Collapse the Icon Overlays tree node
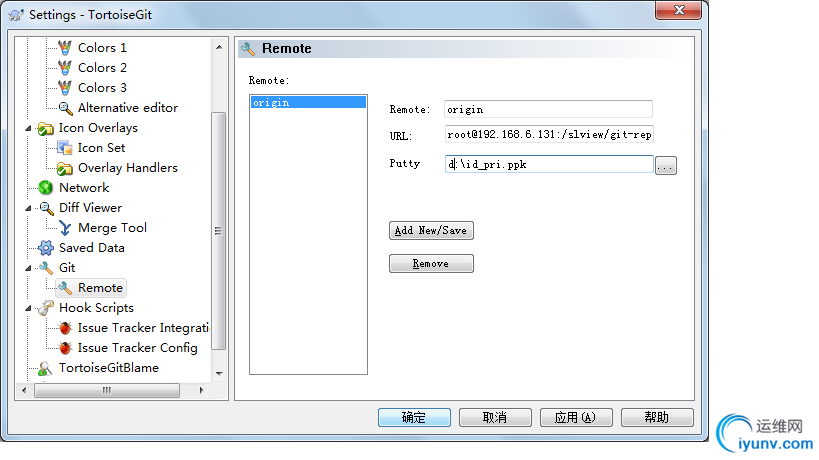The image size is (819, 460). click(x=29, y=128)
